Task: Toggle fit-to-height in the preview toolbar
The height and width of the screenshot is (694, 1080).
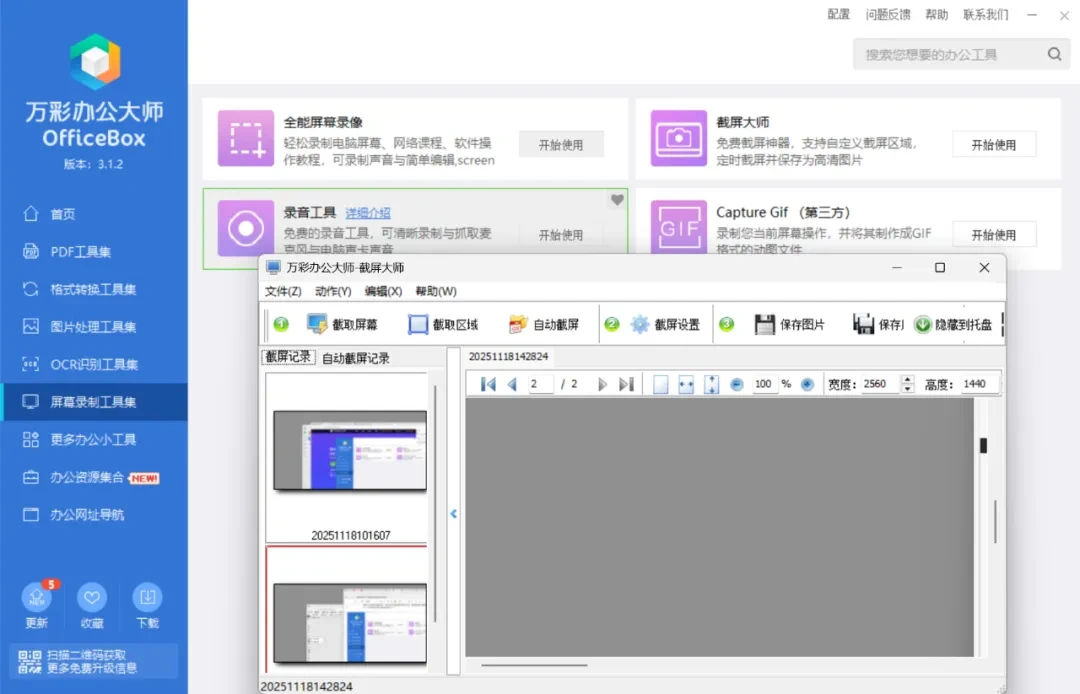Action: (712, 383)
